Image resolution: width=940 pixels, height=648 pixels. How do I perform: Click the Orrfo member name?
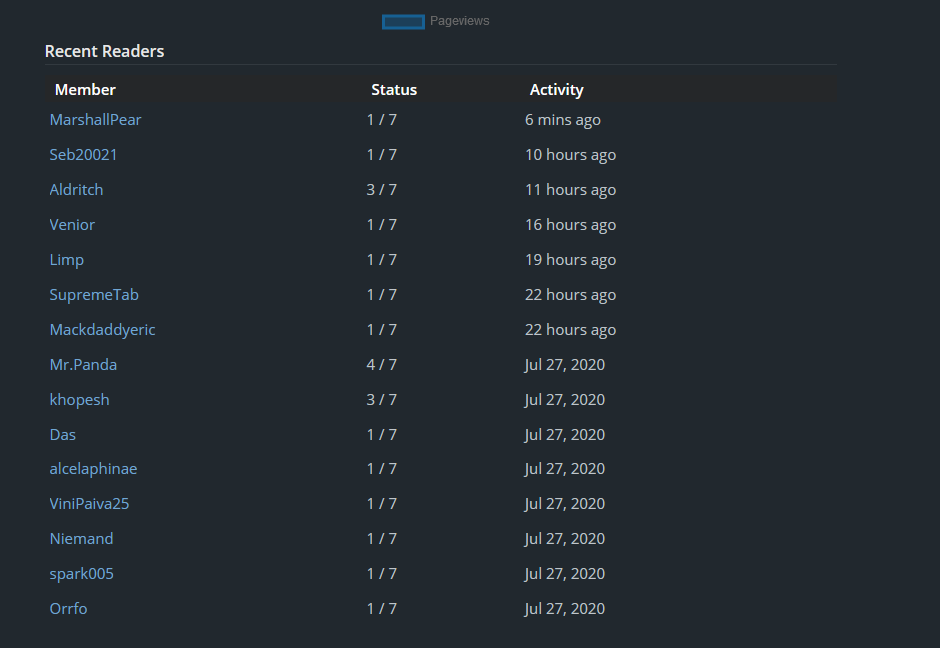click(68, 609)
